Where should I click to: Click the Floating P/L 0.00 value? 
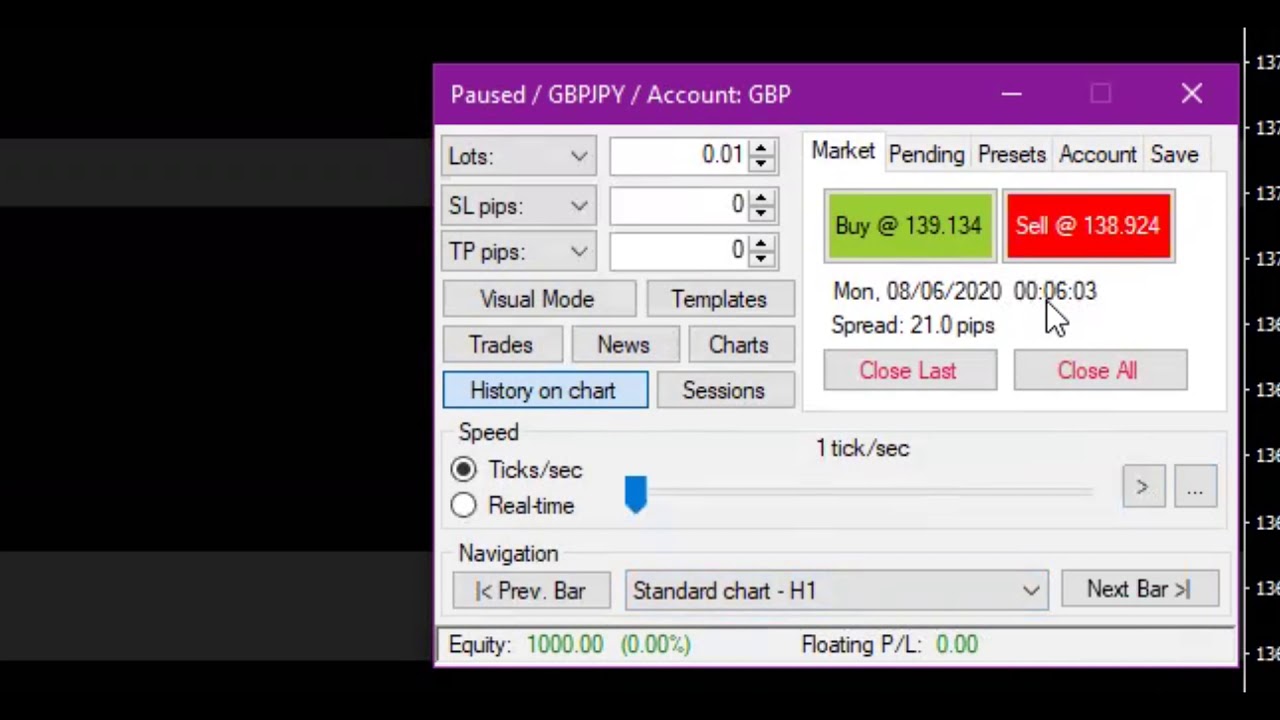click(x=957, y=645)
